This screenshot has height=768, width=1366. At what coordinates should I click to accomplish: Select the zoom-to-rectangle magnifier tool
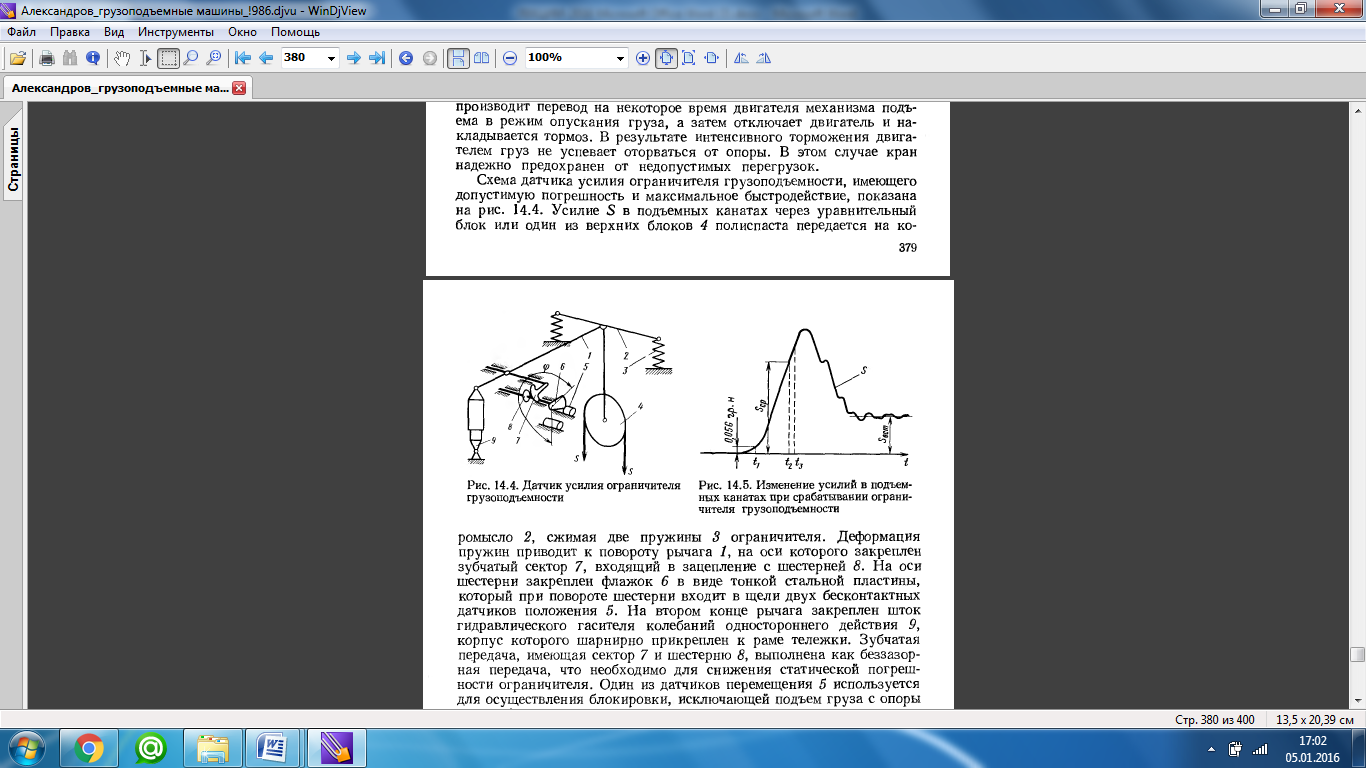coord(213,58)
